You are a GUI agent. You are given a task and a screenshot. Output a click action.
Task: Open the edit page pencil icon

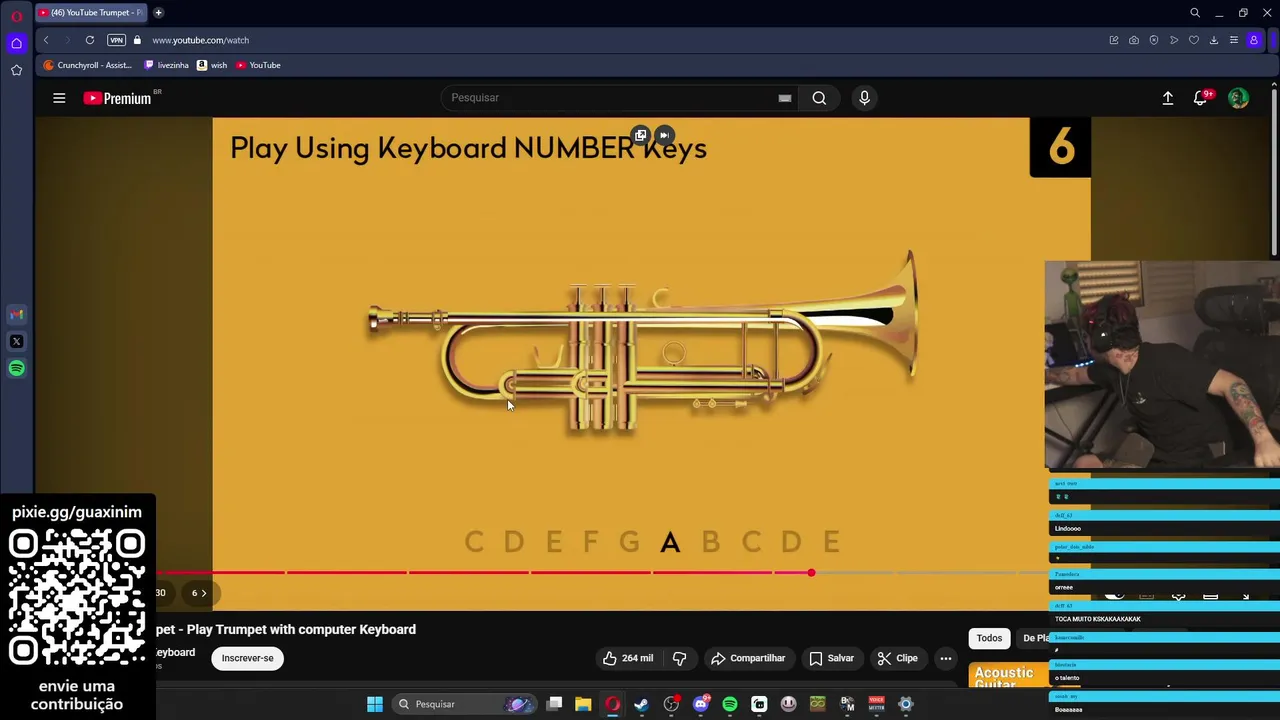click(1114, 40)
